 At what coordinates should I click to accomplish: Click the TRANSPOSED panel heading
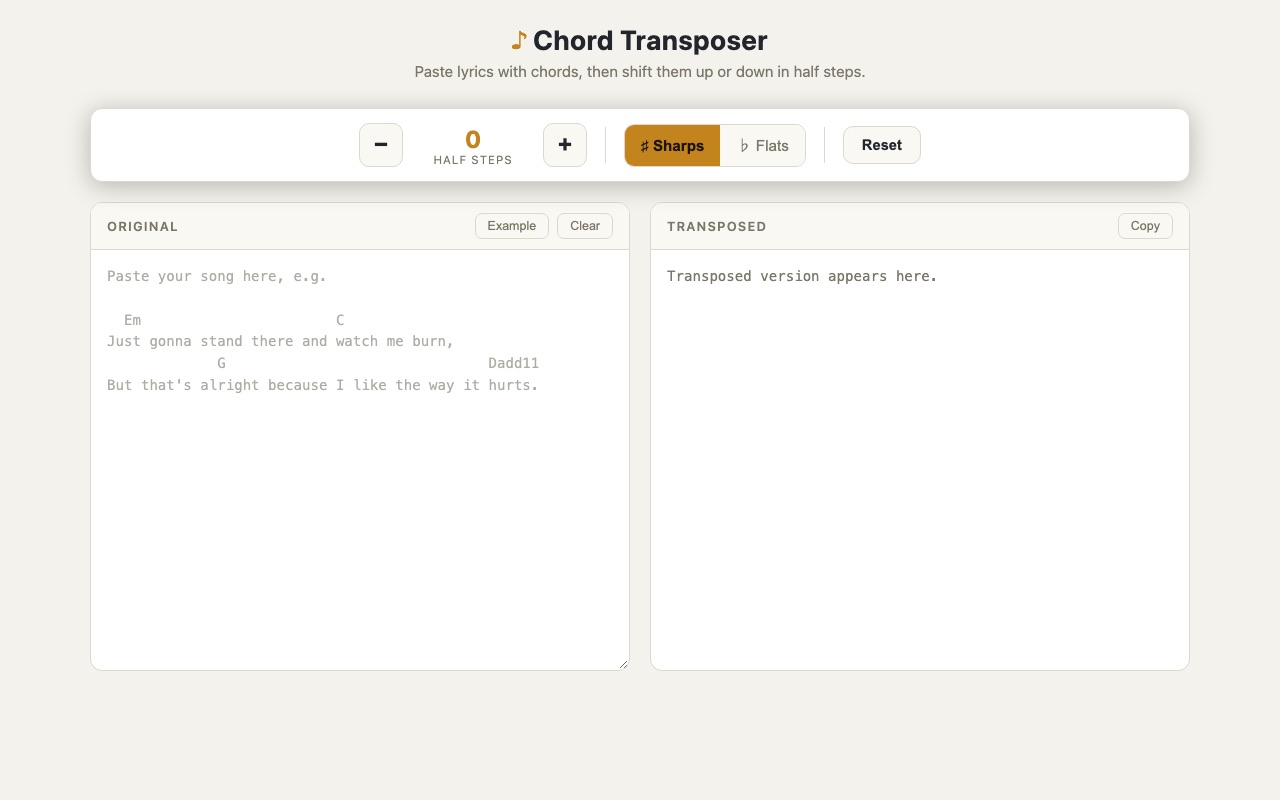pyautogui.click(x=717, y=227)
